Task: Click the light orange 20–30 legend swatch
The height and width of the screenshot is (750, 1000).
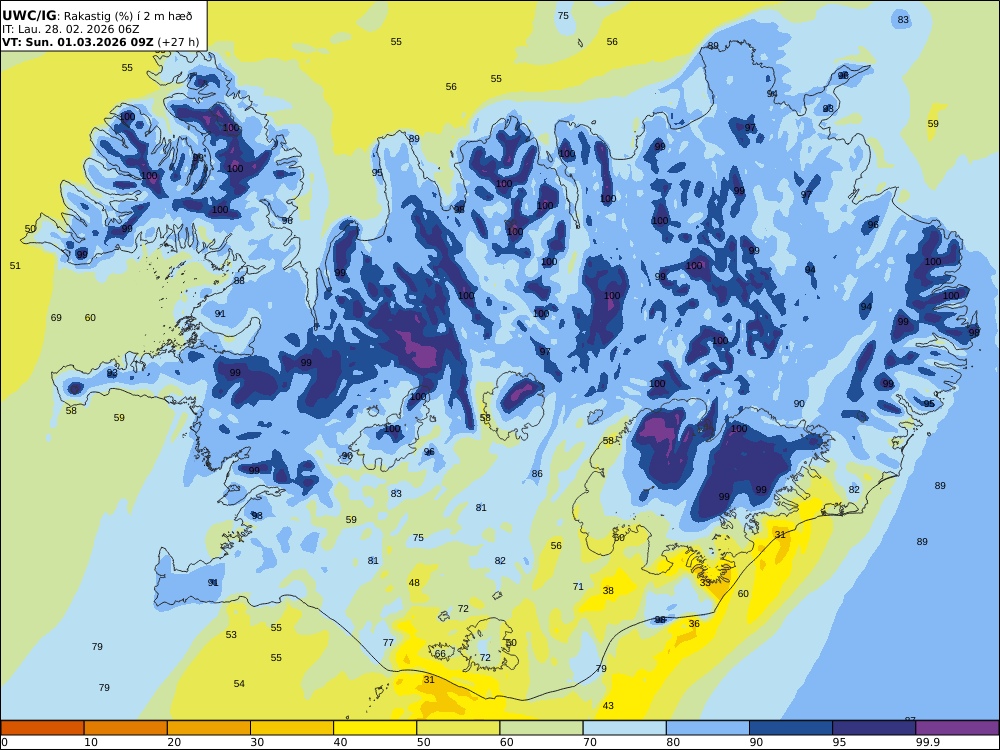Action: point(209,728)
